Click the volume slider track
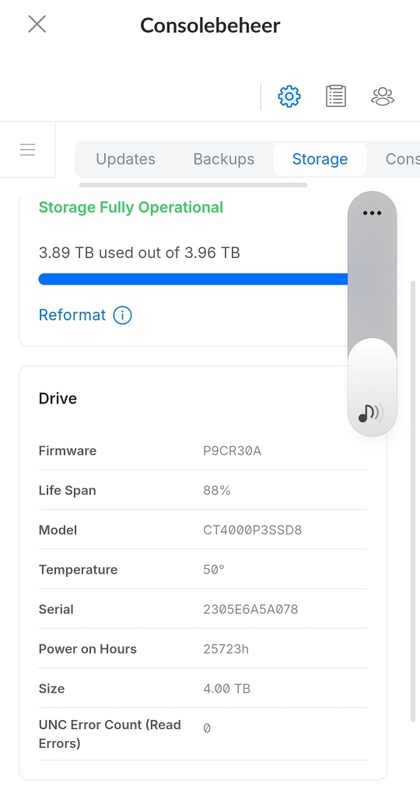The image size is (420, 800). coord(372,314)
